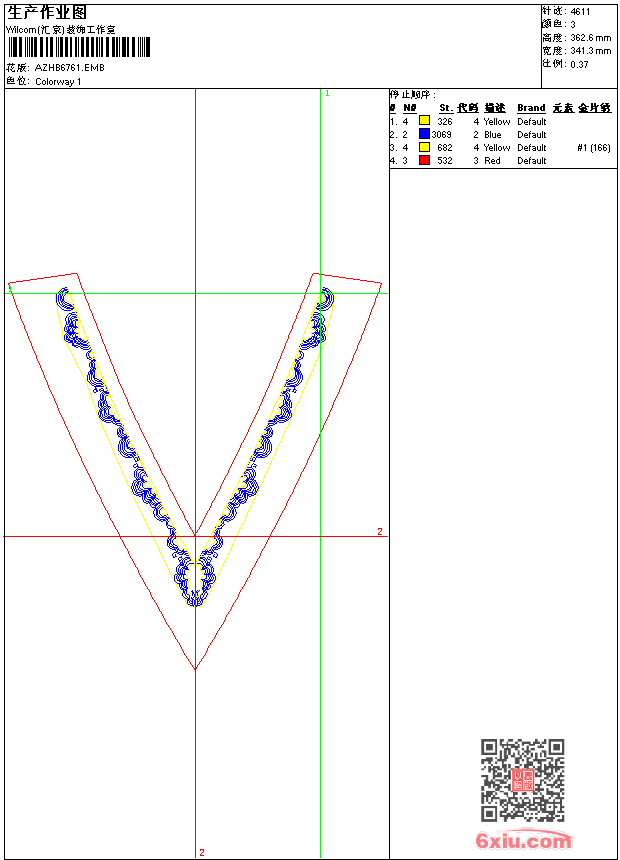The width and height of the screenshot is (620, 860).
Task: Click the bottom tip of the blue V-shaped embroidery
Action: [x=195, y=603]
